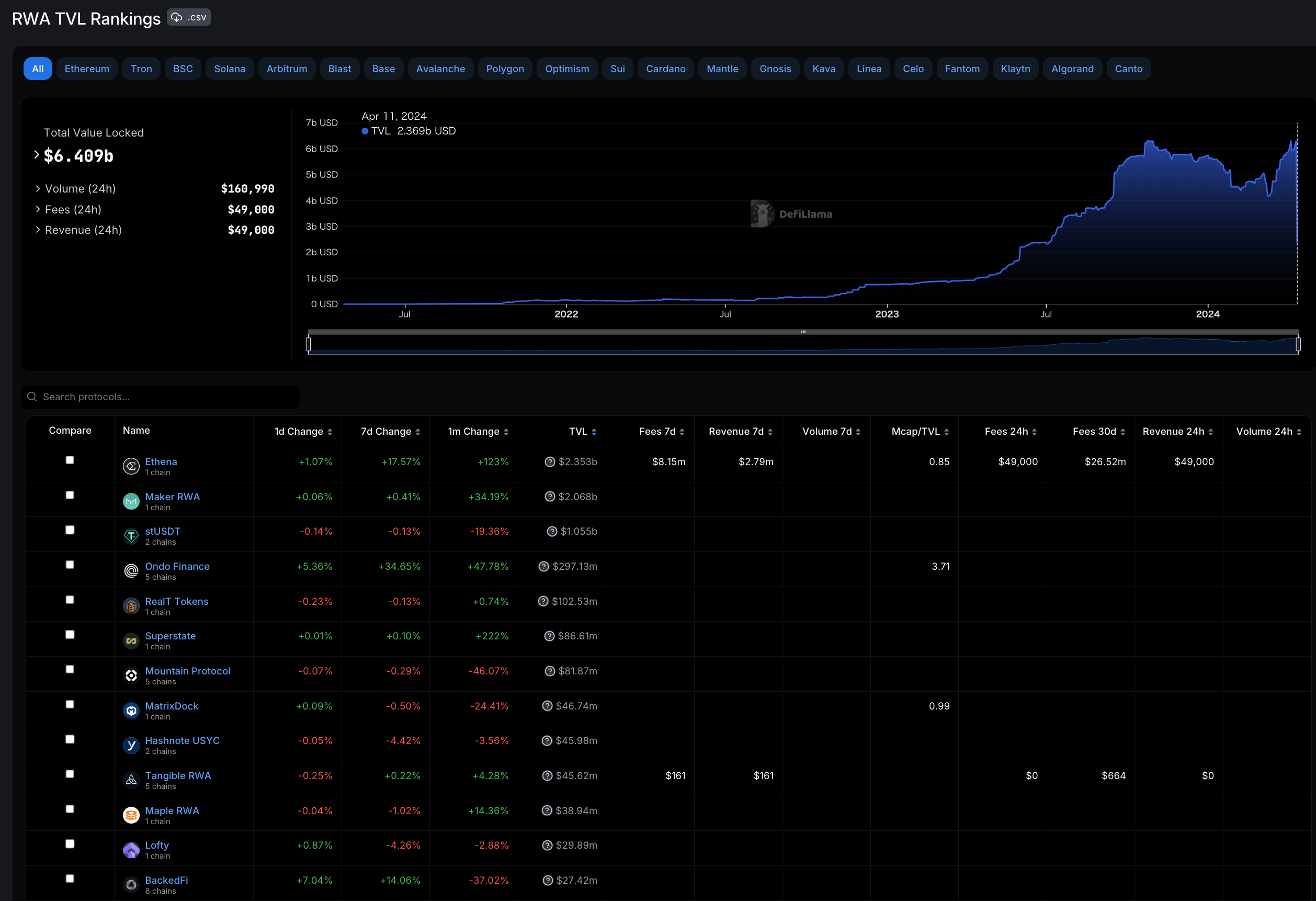
Task: Tick the compare checkbox for Superstate
Action: pyautogui.click(x=70, y=635)
